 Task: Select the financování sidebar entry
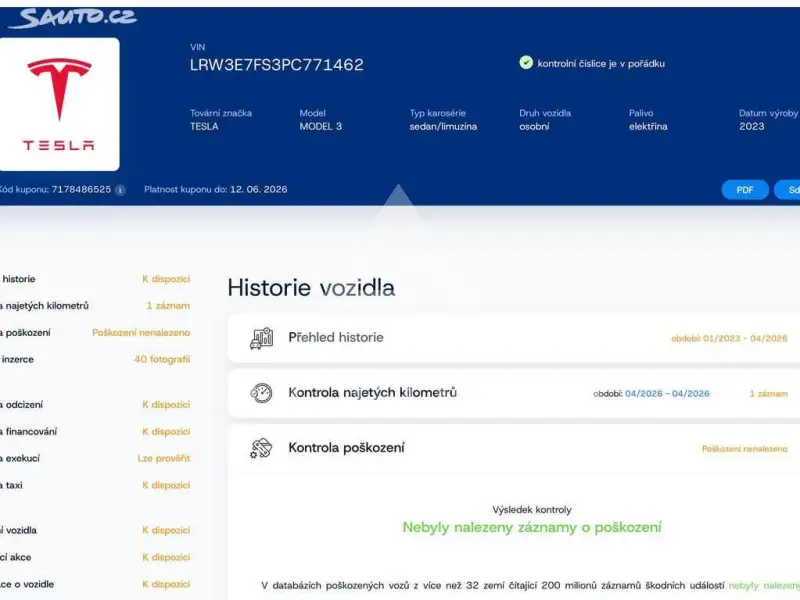click(x=95, y=432)
